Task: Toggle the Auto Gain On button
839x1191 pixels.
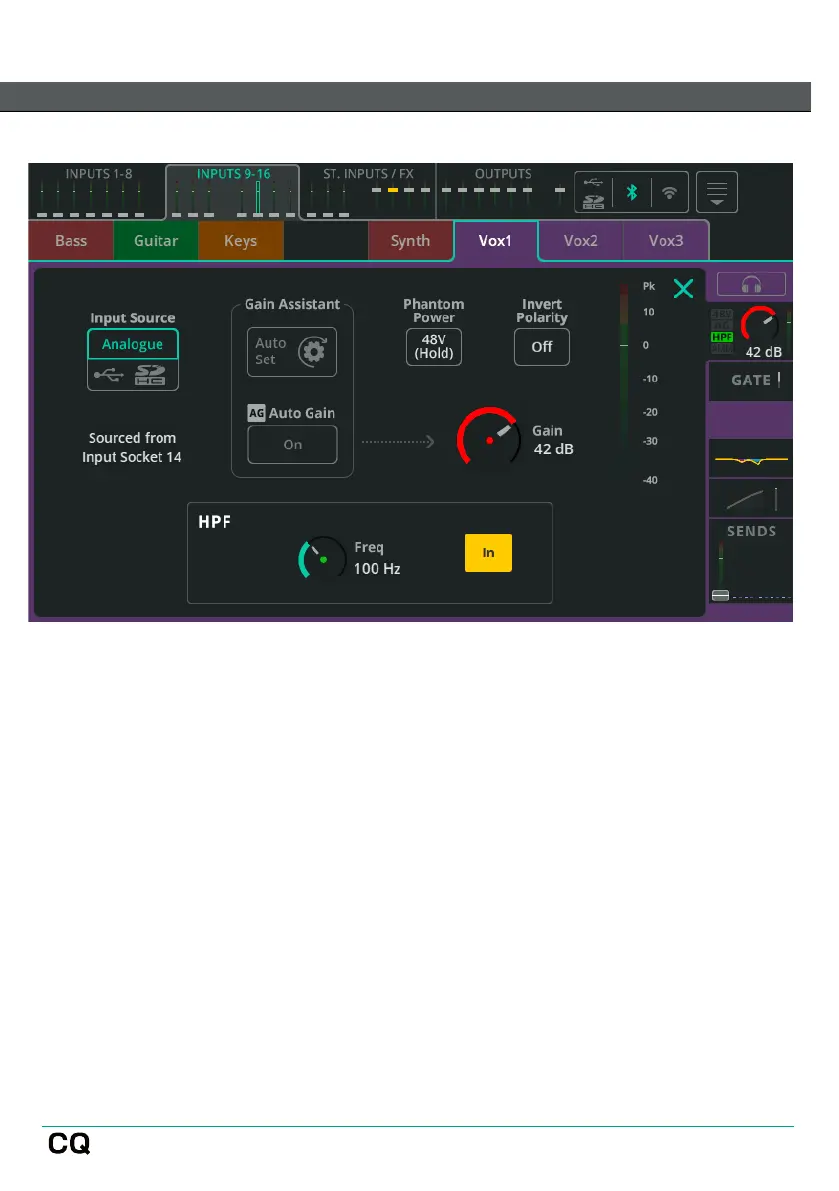Action: (292, 444)
